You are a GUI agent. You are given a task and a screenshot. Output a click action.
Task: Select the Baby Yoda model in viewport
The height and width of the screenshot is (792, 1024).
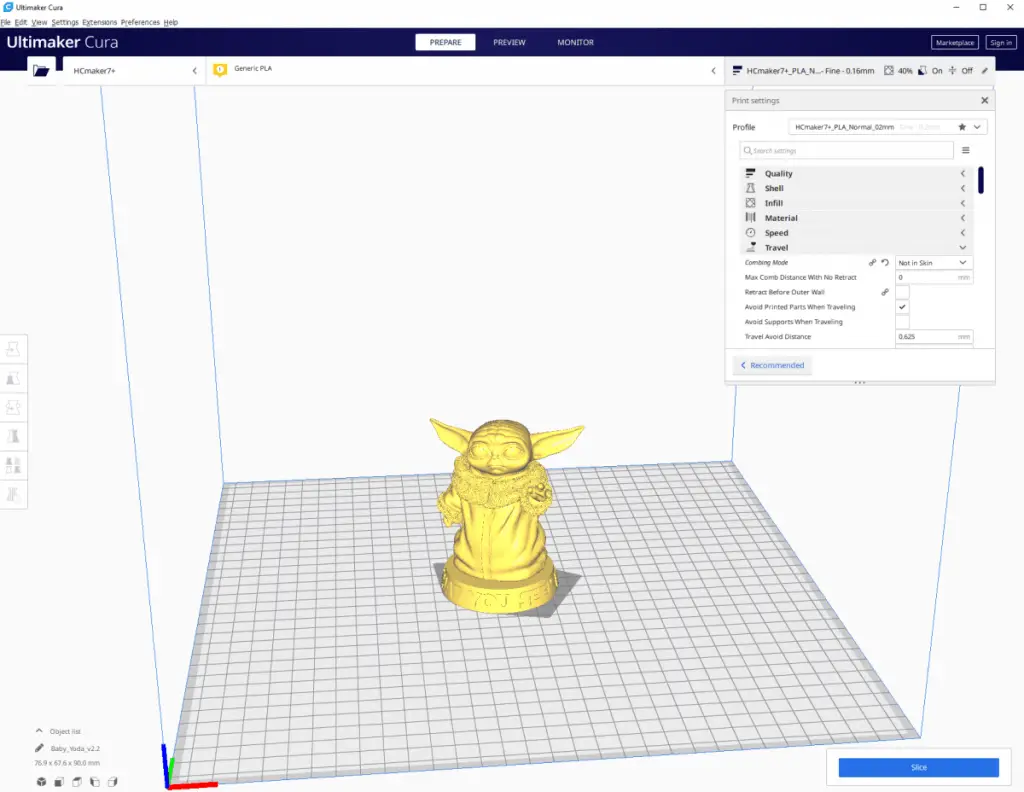click(x=503, y=516)
